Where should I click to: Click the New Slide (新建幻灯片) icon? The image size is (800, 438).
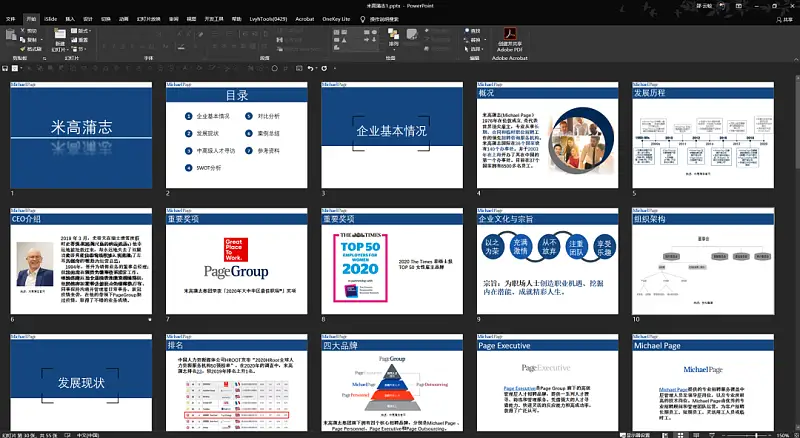(60, 35)
